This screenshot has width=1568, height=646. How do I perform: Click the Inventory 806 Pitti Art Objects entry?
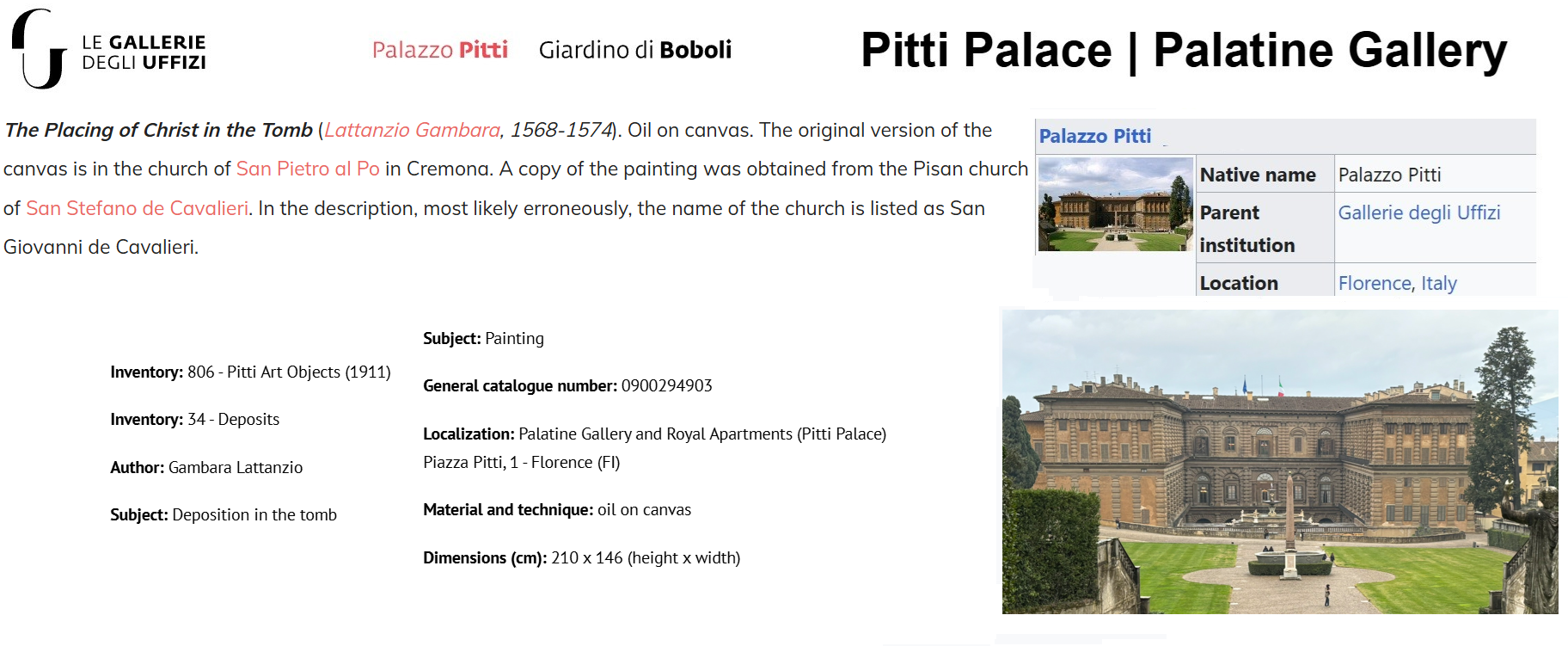[x=250, y=372]
